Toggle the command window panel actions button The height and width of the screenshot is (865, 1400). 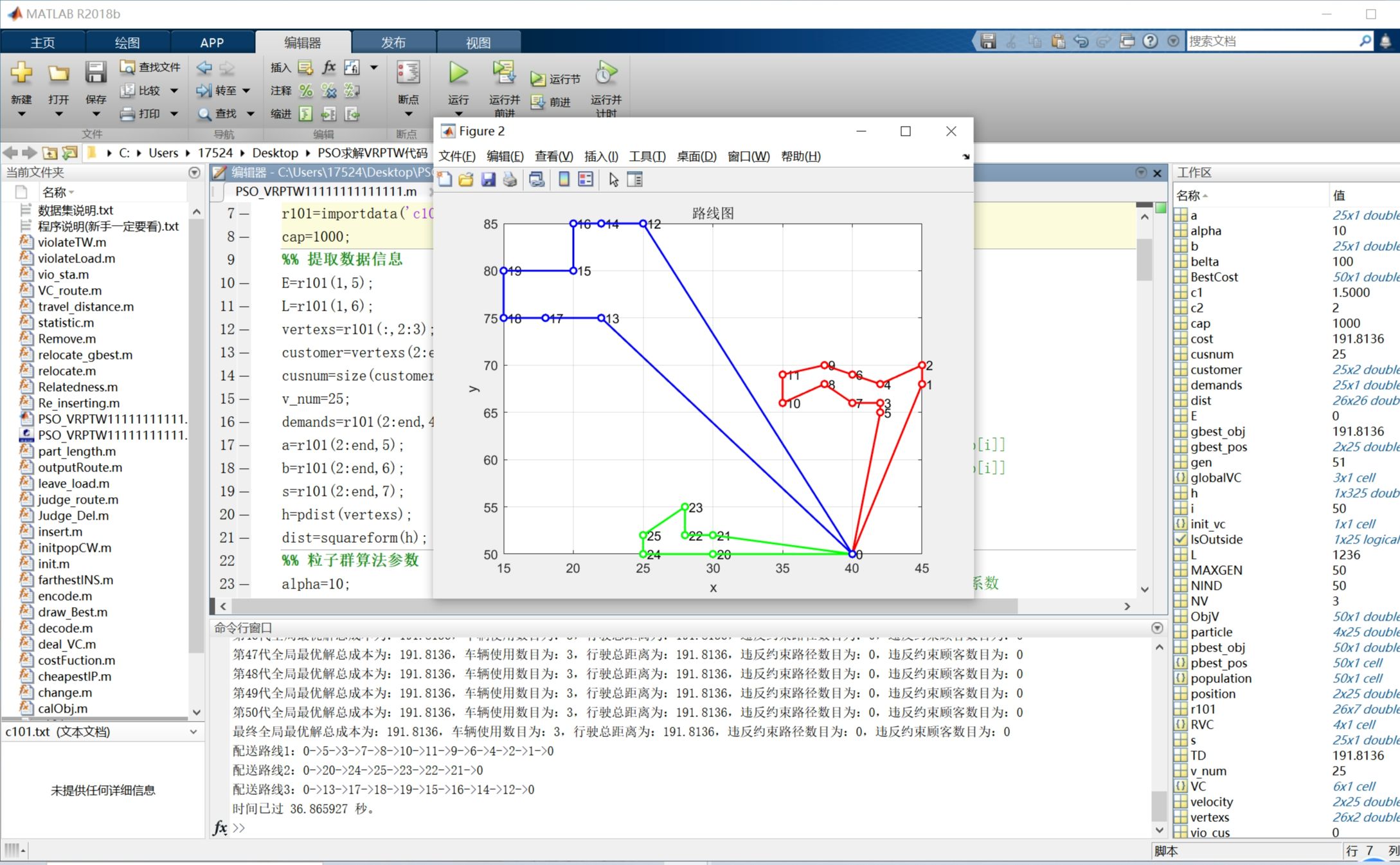(x=1156, y=628)
